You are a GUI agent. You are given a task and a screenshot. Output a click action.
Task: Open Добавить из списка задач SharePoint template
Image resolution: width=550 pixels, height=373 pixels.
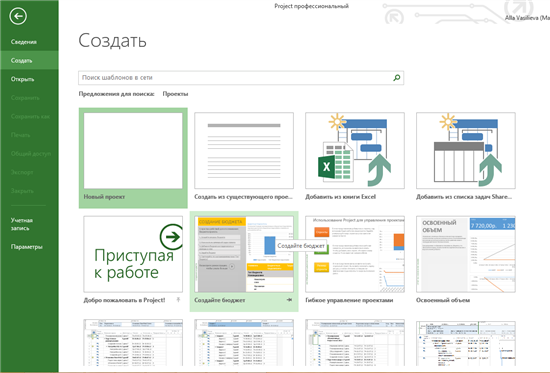click(466, 151)
